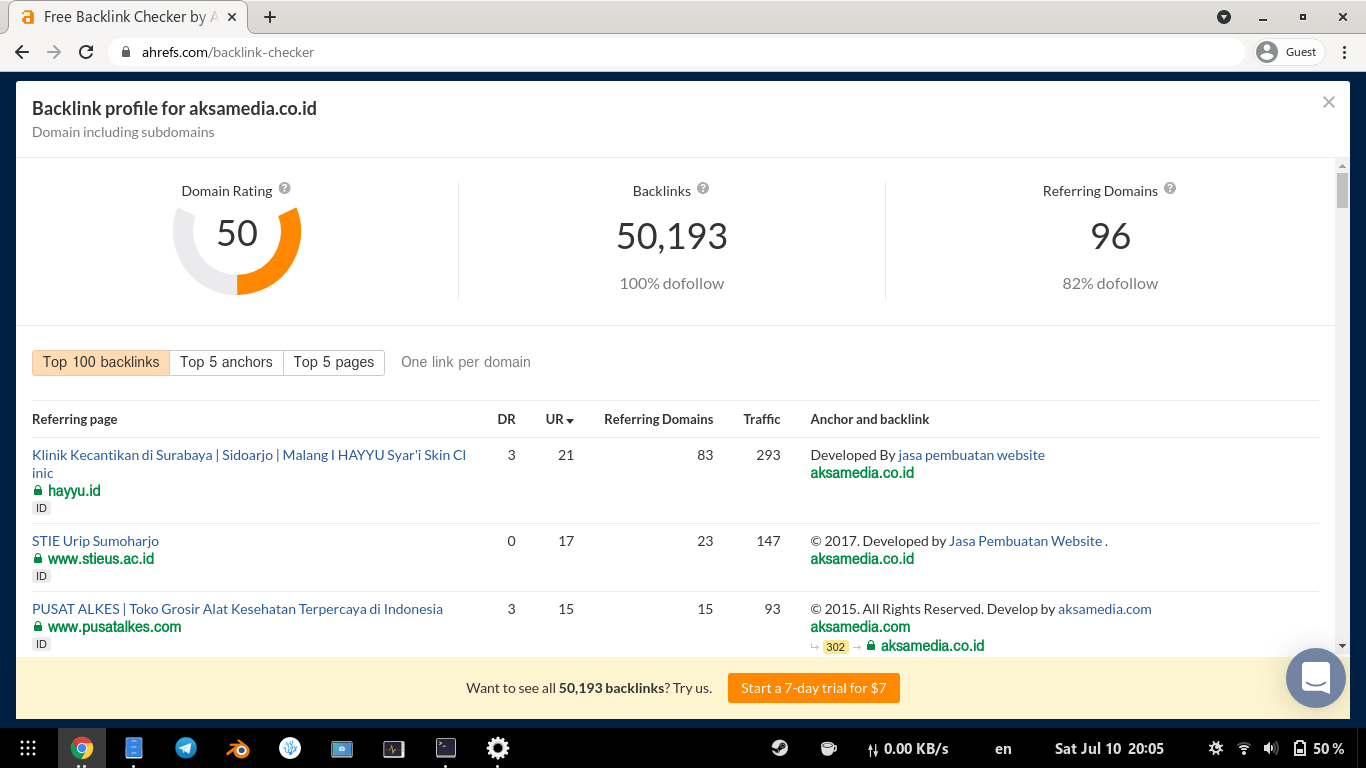Viewport: 1366px width, 768px height.
Task: Close the backlink profile panel
Action: coord(1329,101)
